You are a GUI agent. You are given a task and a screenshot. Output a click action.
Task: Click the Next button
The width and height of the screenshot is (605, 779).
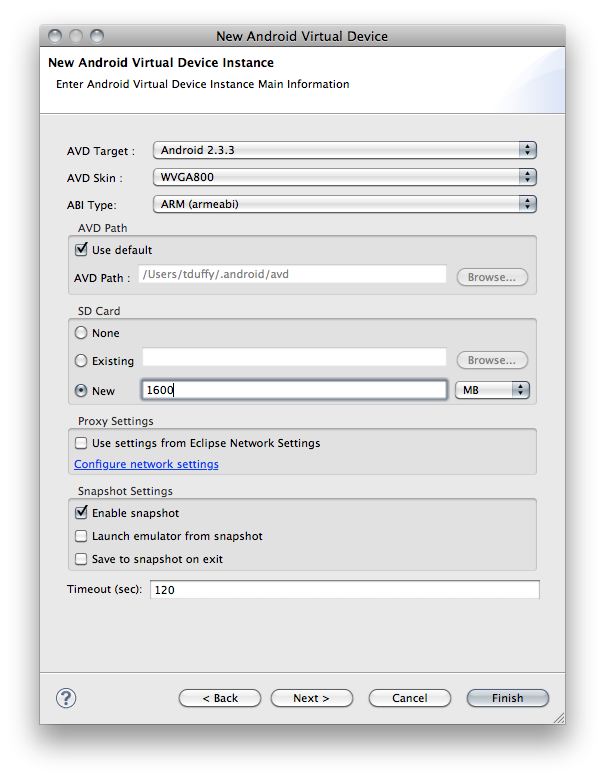(x=311, y=698)
